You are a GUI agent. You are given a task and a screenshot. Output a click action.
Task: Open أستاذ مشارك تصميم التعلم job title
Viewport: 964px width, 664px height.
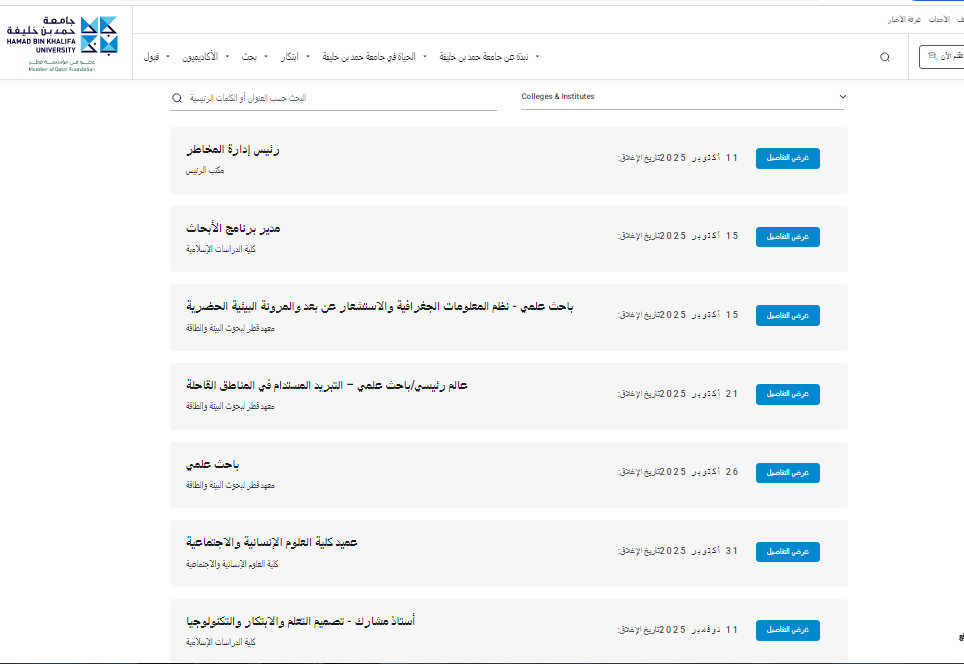pyautogui.click(x=300, y=621)
